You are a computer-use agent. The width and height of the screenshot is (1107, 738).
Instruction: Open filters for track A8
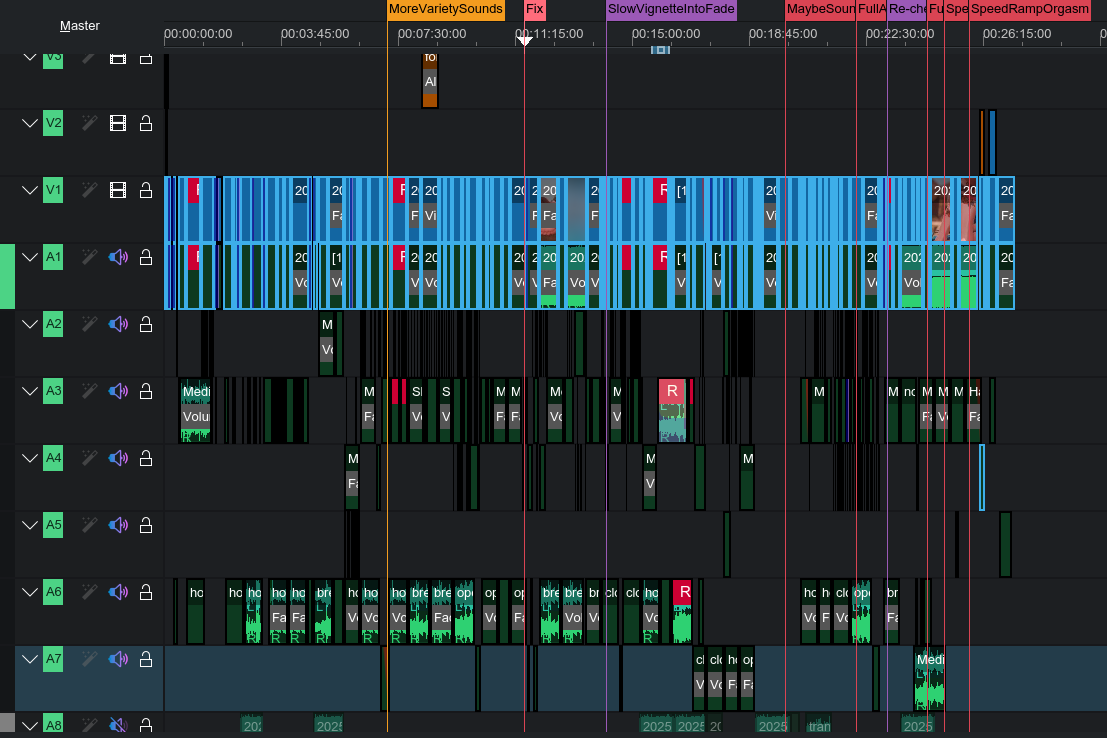click(89, 725)
